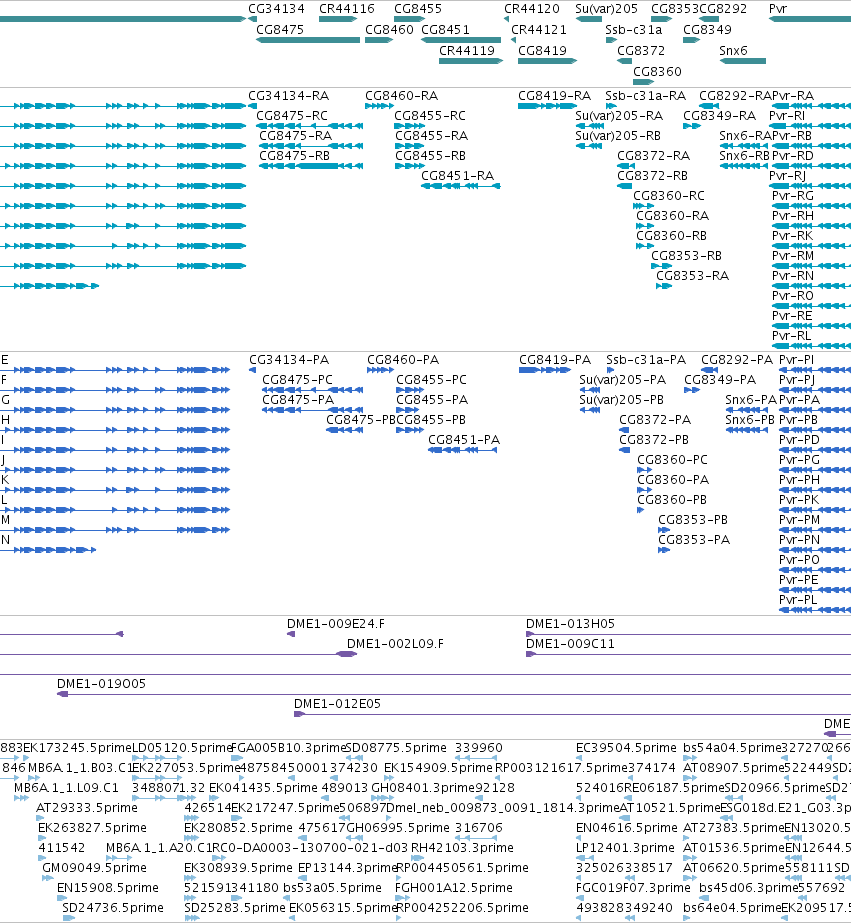Select the Snx6 gene label
The image size is (851, 923).
point(733,51)
